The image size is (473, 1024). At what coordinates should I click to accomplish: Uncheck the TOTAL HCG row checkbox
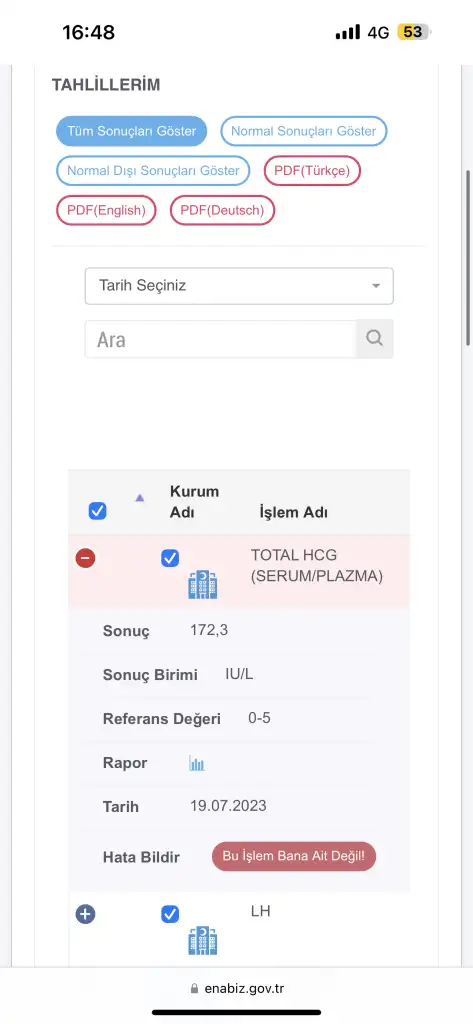click(x=170, y=558)
